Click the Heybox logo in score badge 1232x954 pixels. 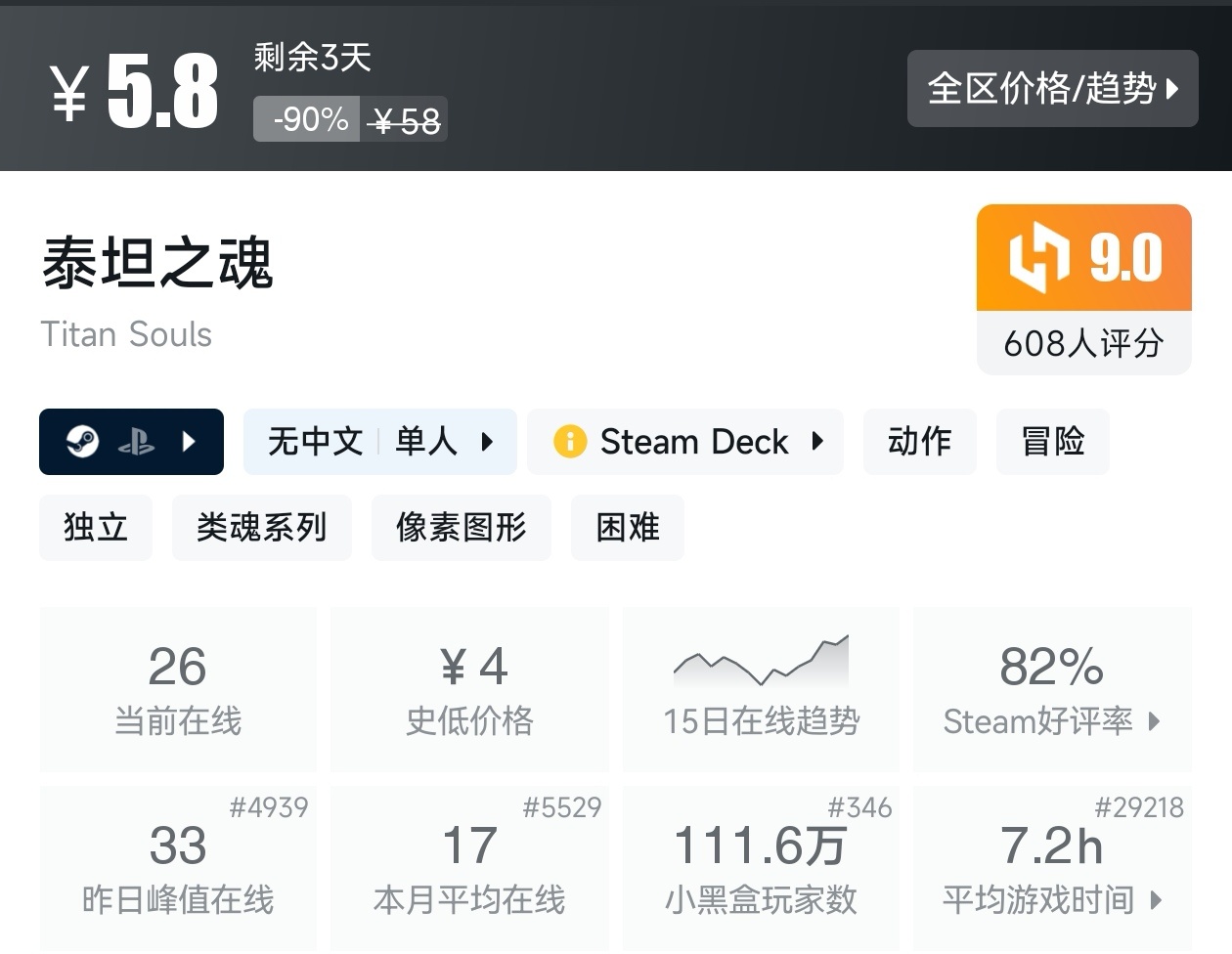[x=1038, y=257]
